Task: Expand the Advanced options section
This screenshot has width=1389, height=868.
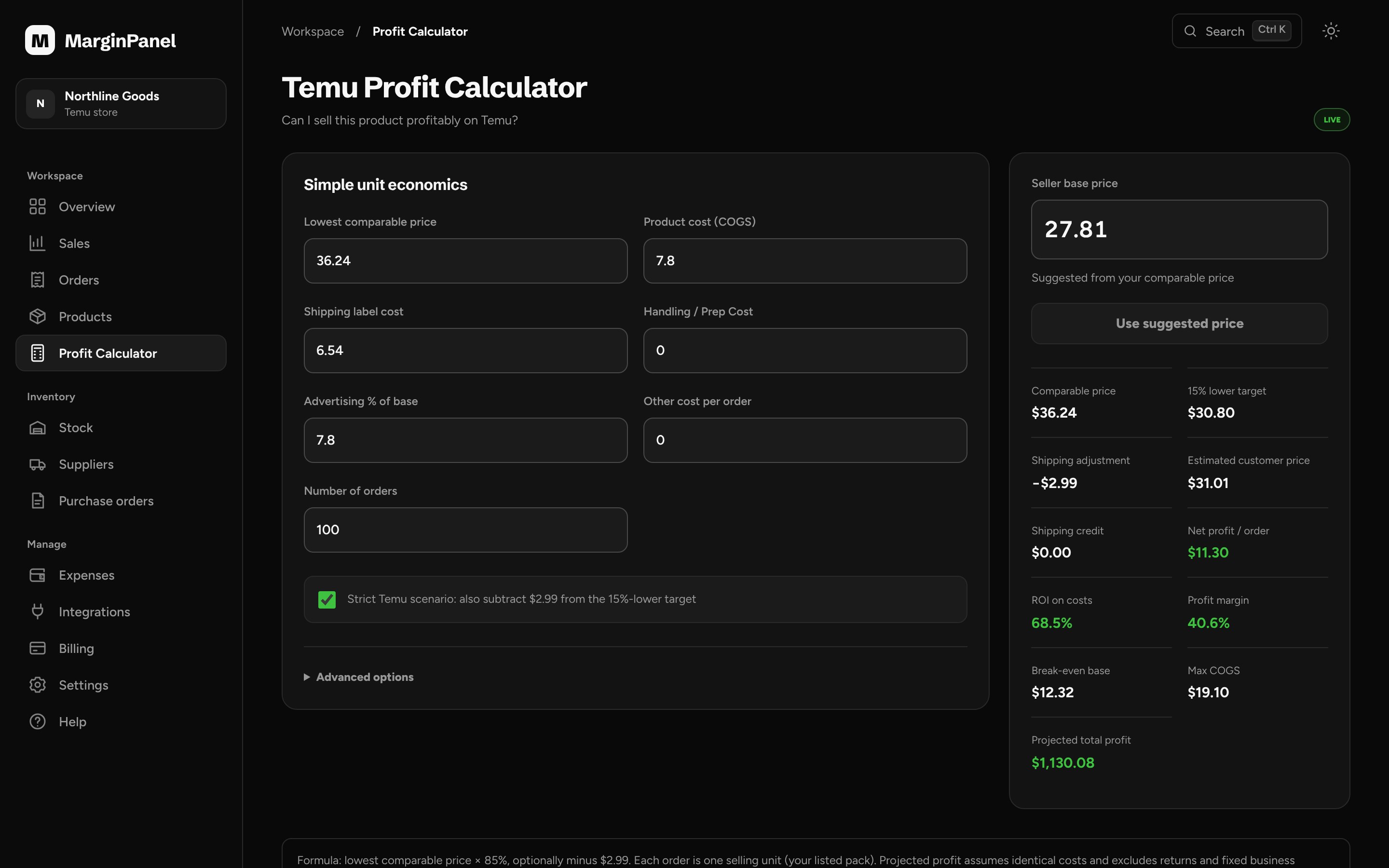Action: point(359,678)
